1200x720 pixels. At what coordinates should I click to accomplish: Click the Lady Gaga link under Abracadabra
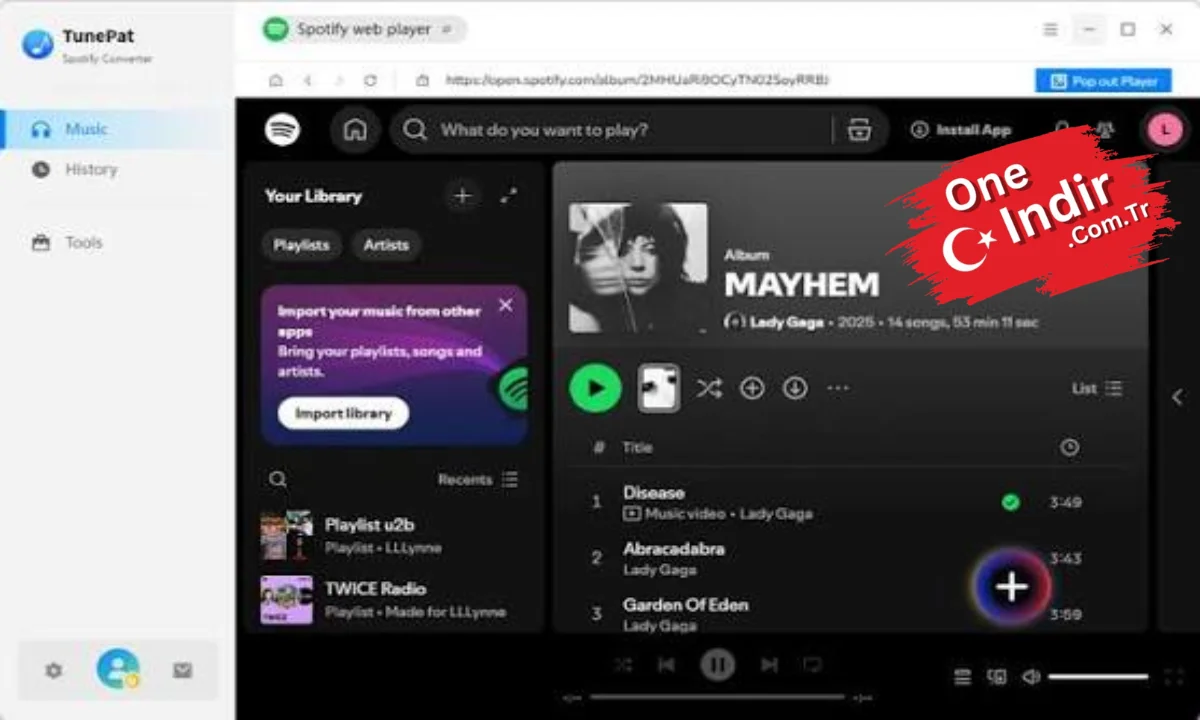[659, 570]
